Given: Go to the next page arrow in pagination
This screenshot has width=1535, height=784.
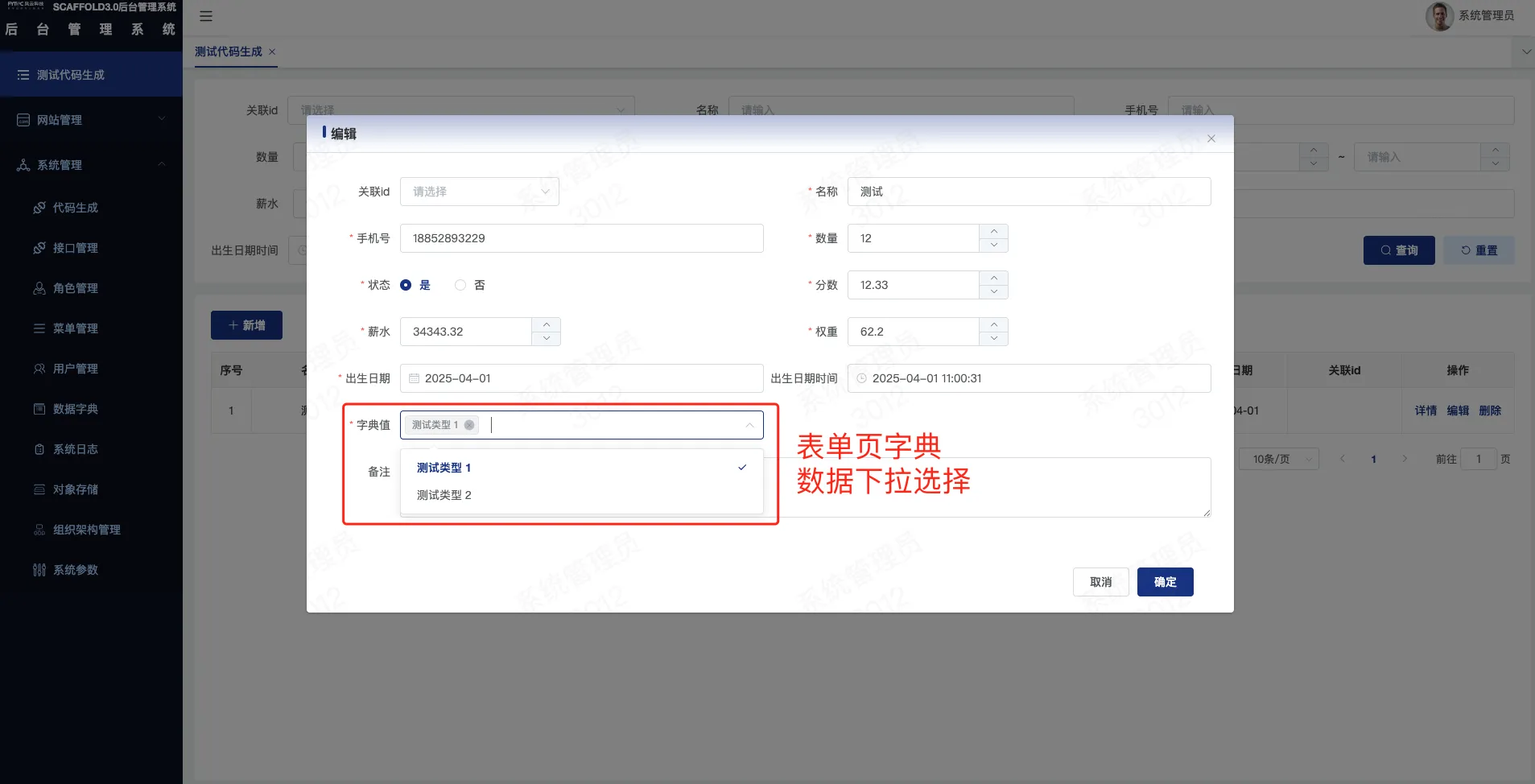Looking at the screenshot, I should 1405,459.
